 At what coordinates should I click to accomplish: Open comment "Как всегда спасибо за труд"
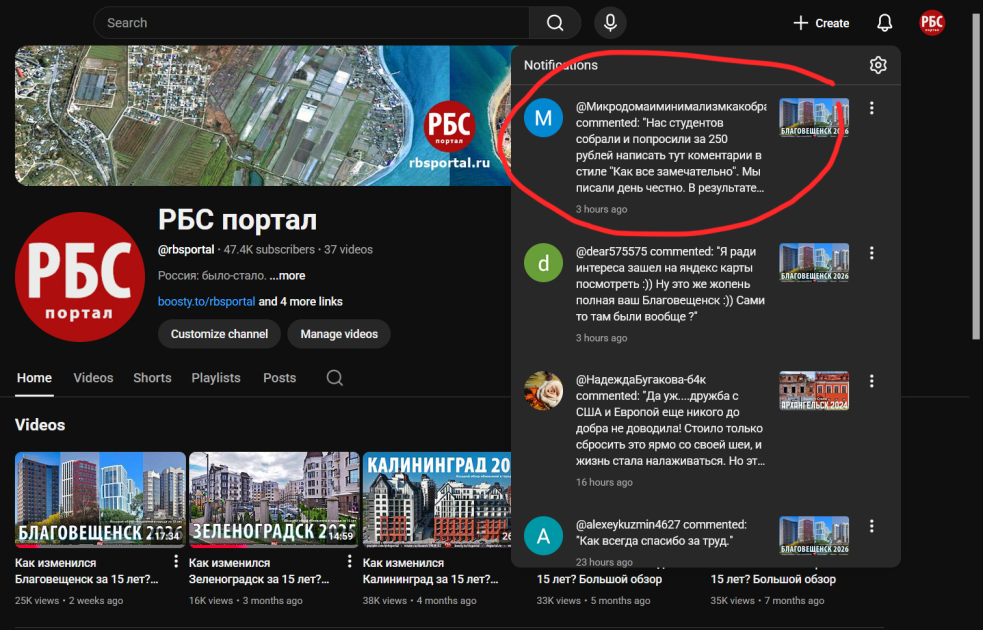point(661,532)
